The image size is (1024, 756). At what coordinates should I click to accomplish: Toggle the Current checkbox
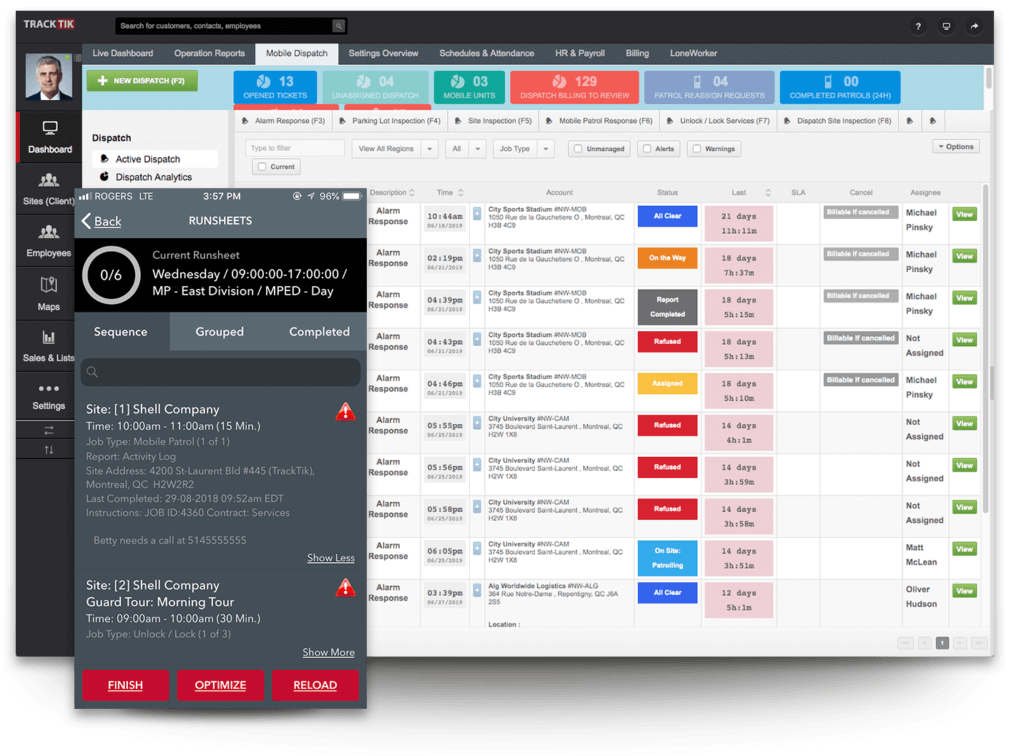pyautogui.click(x=262, y=166)
